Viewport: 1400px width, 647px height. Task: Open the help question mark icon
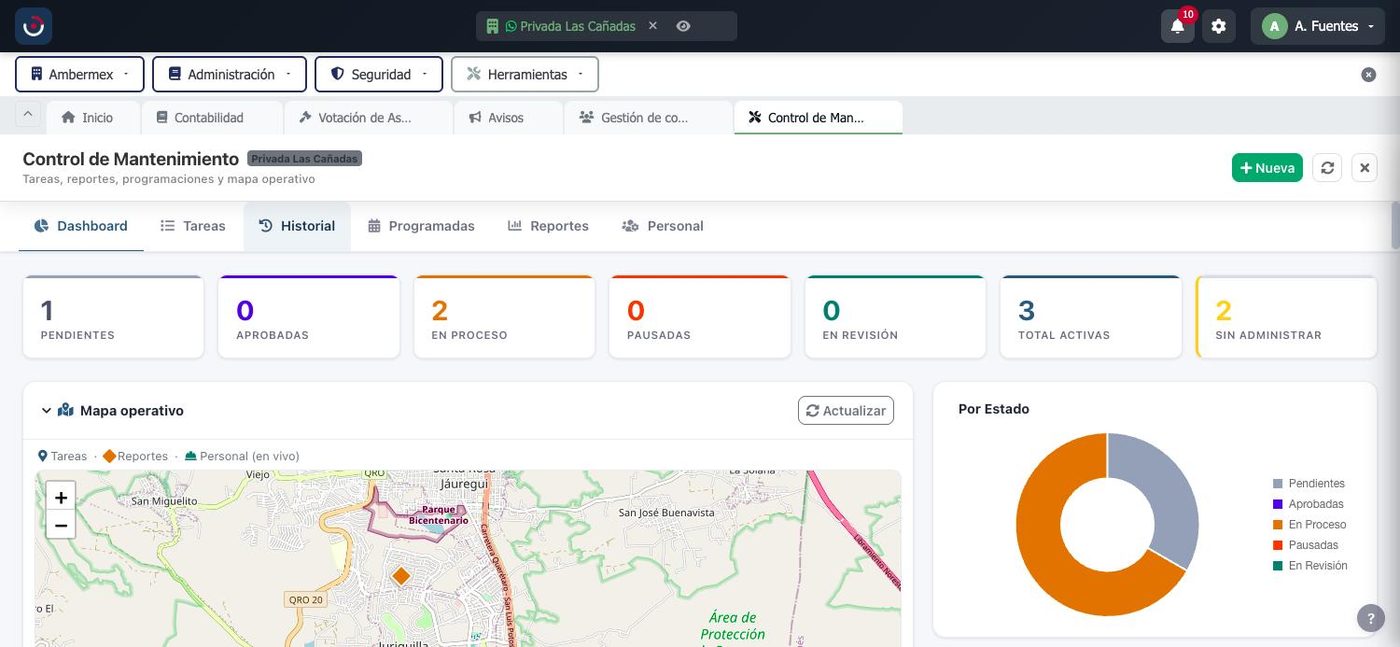(1370, 618)
